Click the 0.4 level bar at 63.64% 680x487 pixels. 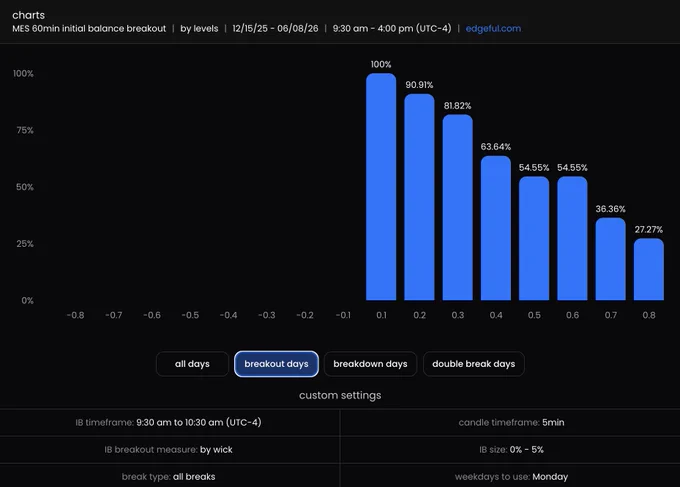tap(496, 228)
